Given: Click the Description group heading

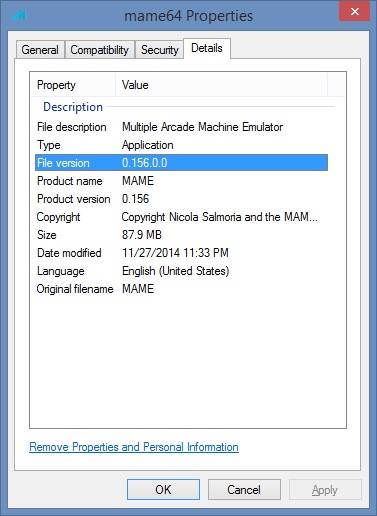Looking at the screenshot, I should (x=73, y=107).
